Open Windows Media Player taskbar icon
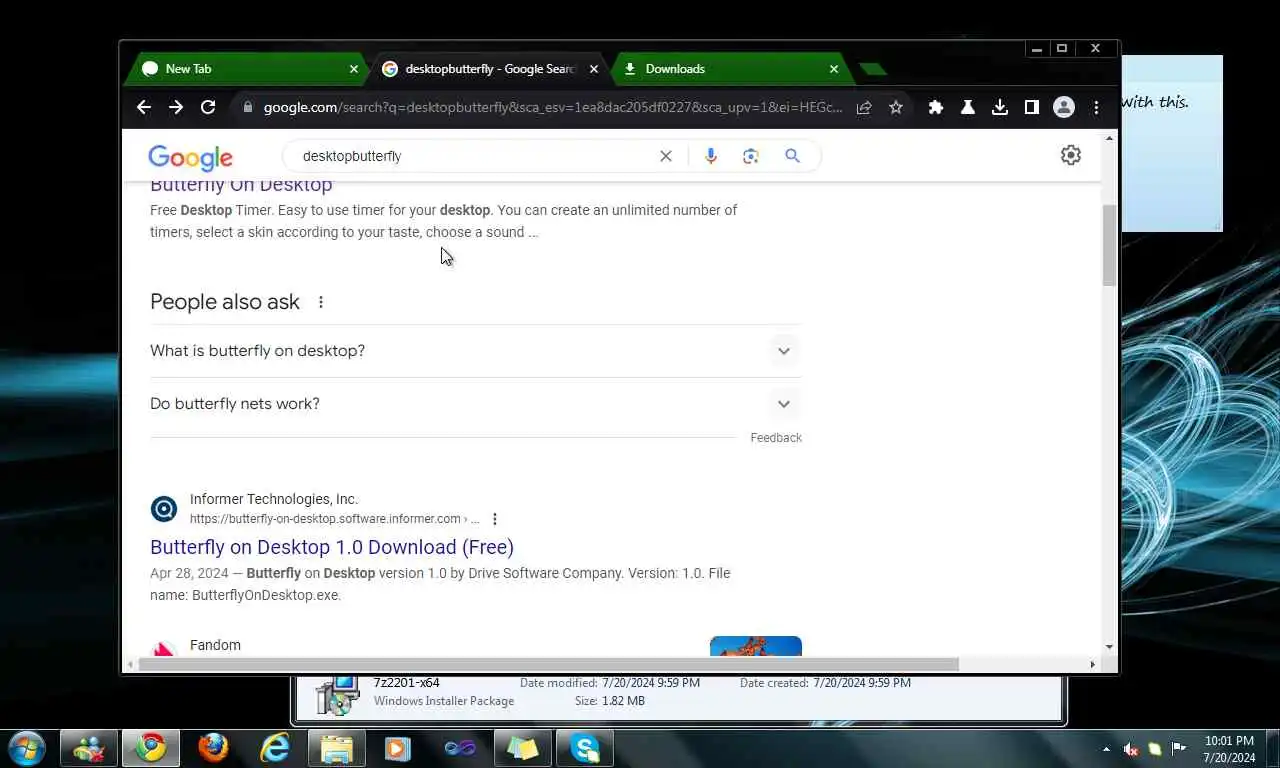 tap(398, 748)
